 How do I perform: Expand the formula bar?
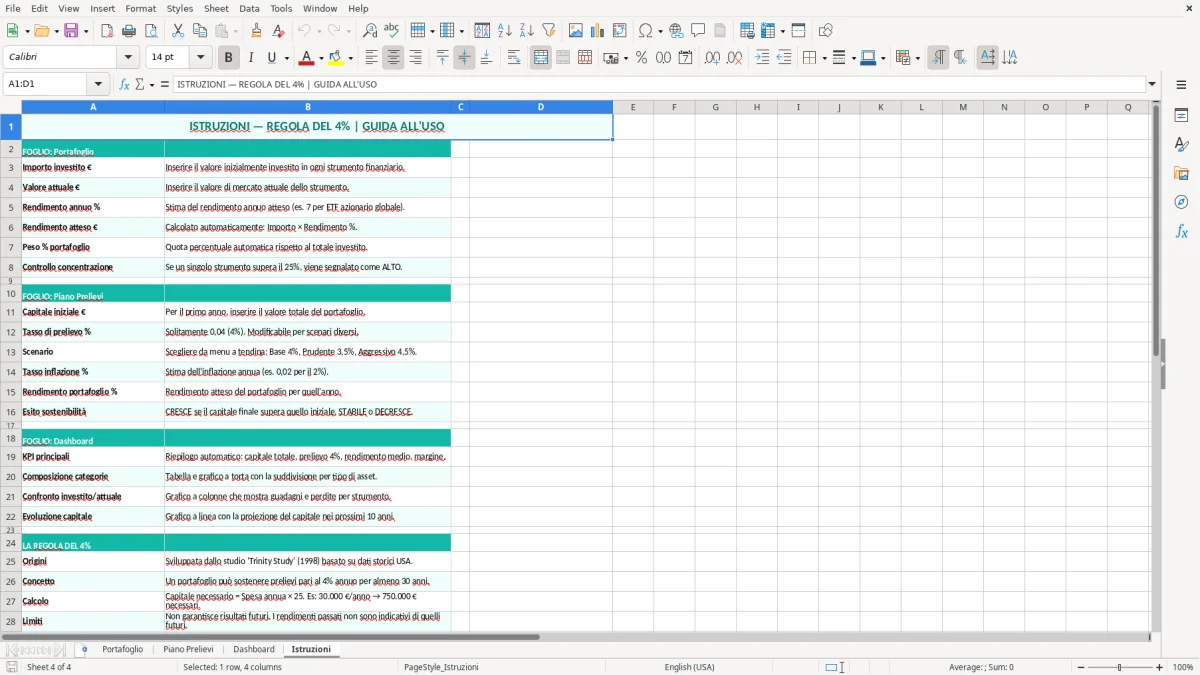[x=1152, y=85]
